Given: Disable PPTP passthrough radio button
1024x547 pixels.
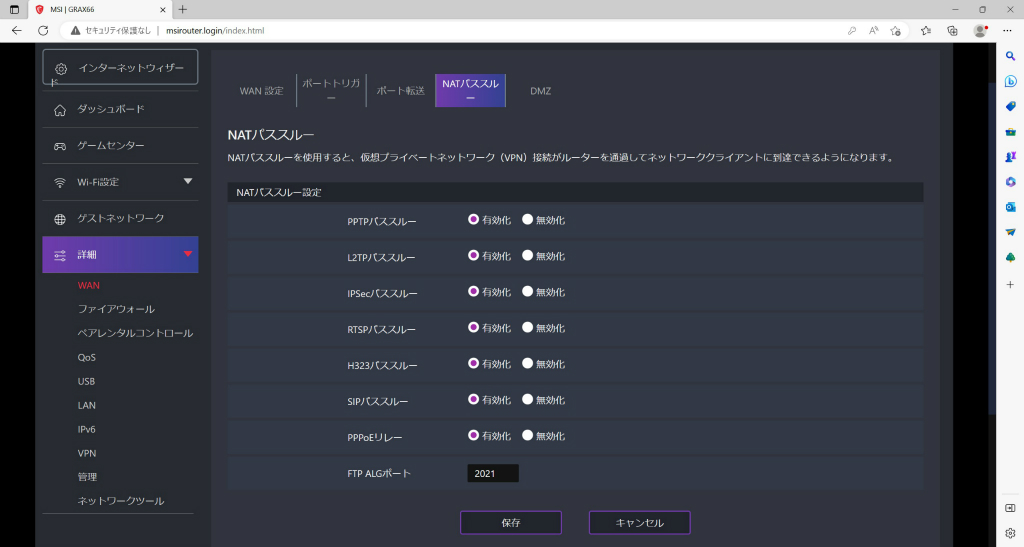Looking at the screenshot, I should tap(527, 220).
